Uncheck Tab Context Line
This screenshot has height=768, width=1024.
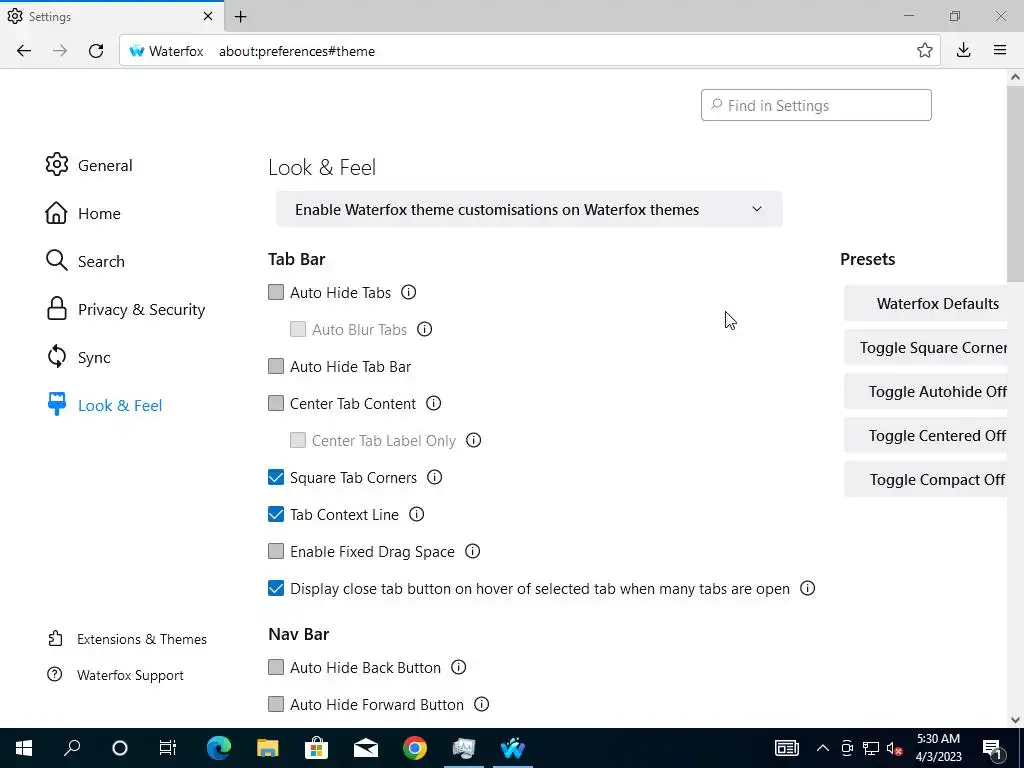pyautogui.click(x=276, y=514)
